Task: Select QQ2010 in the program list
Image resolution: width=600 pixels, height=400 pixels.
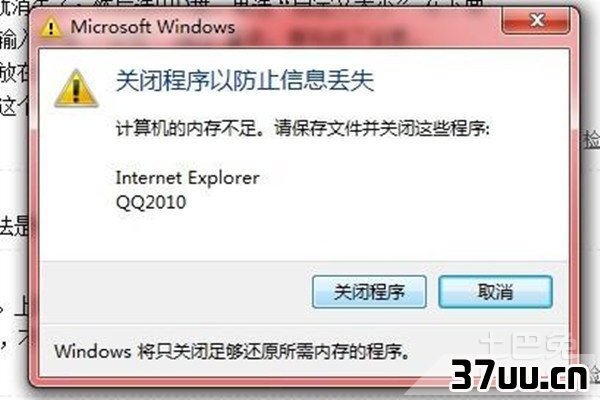Action: [x=151, y=202]
